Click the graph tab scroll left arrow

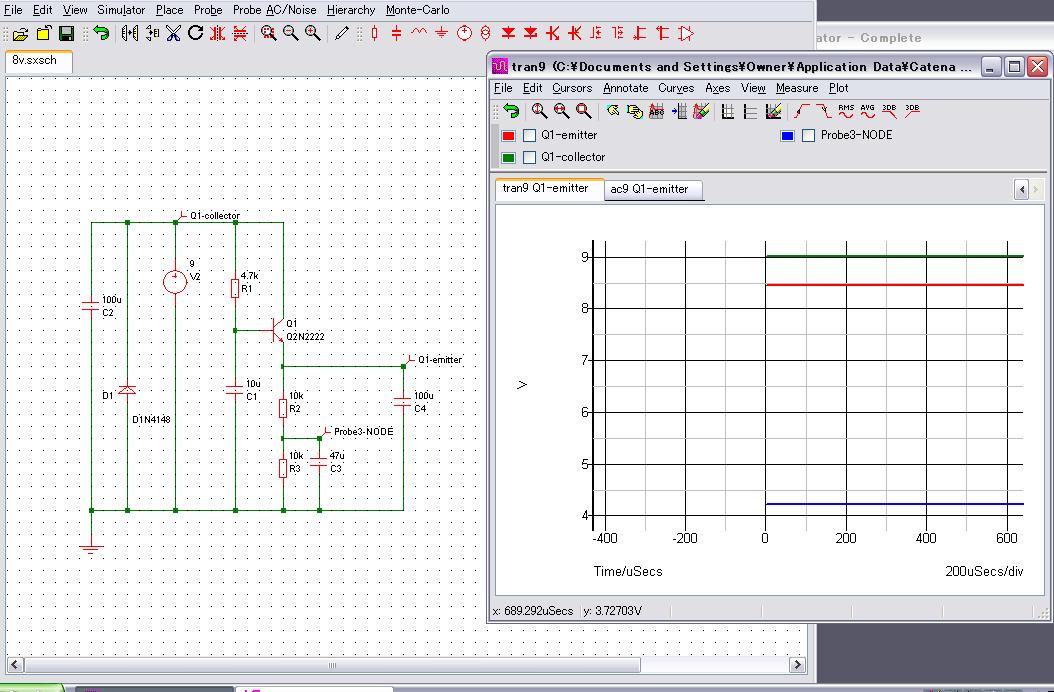tap(1022, 189)
